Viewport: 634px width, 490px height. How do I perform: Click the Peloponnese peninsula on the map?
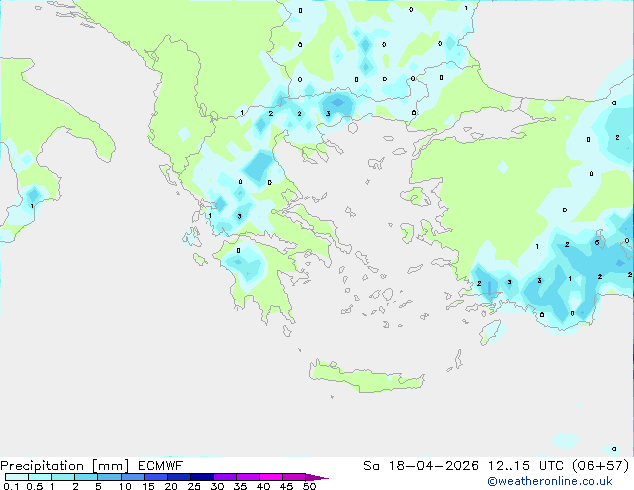(259, 279)
